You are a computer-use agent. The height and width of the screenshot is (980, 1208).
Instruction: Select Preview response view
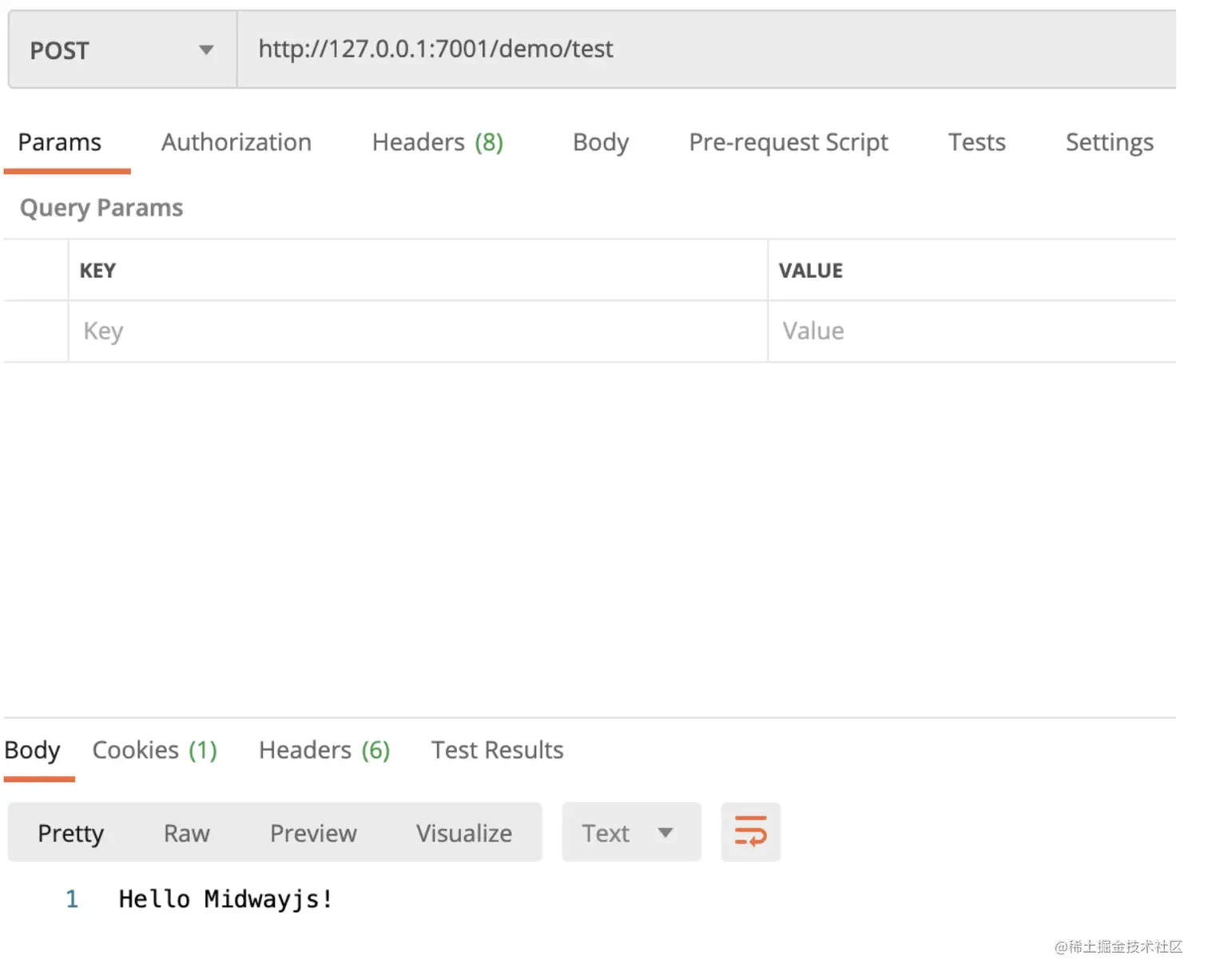[313, 834]
